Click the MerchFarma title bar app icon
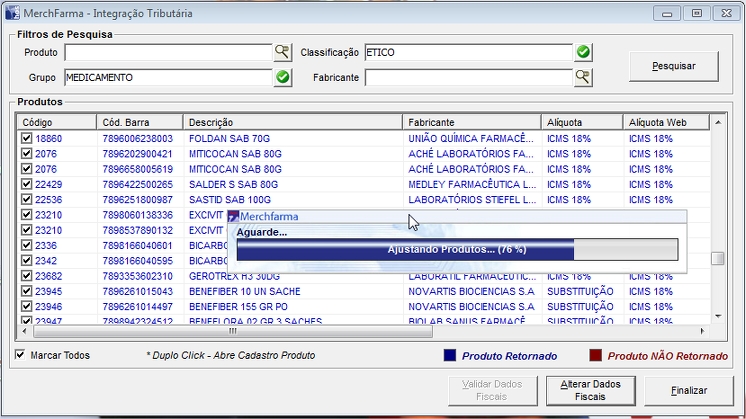746x419 pixels. (x=11, y=13)
